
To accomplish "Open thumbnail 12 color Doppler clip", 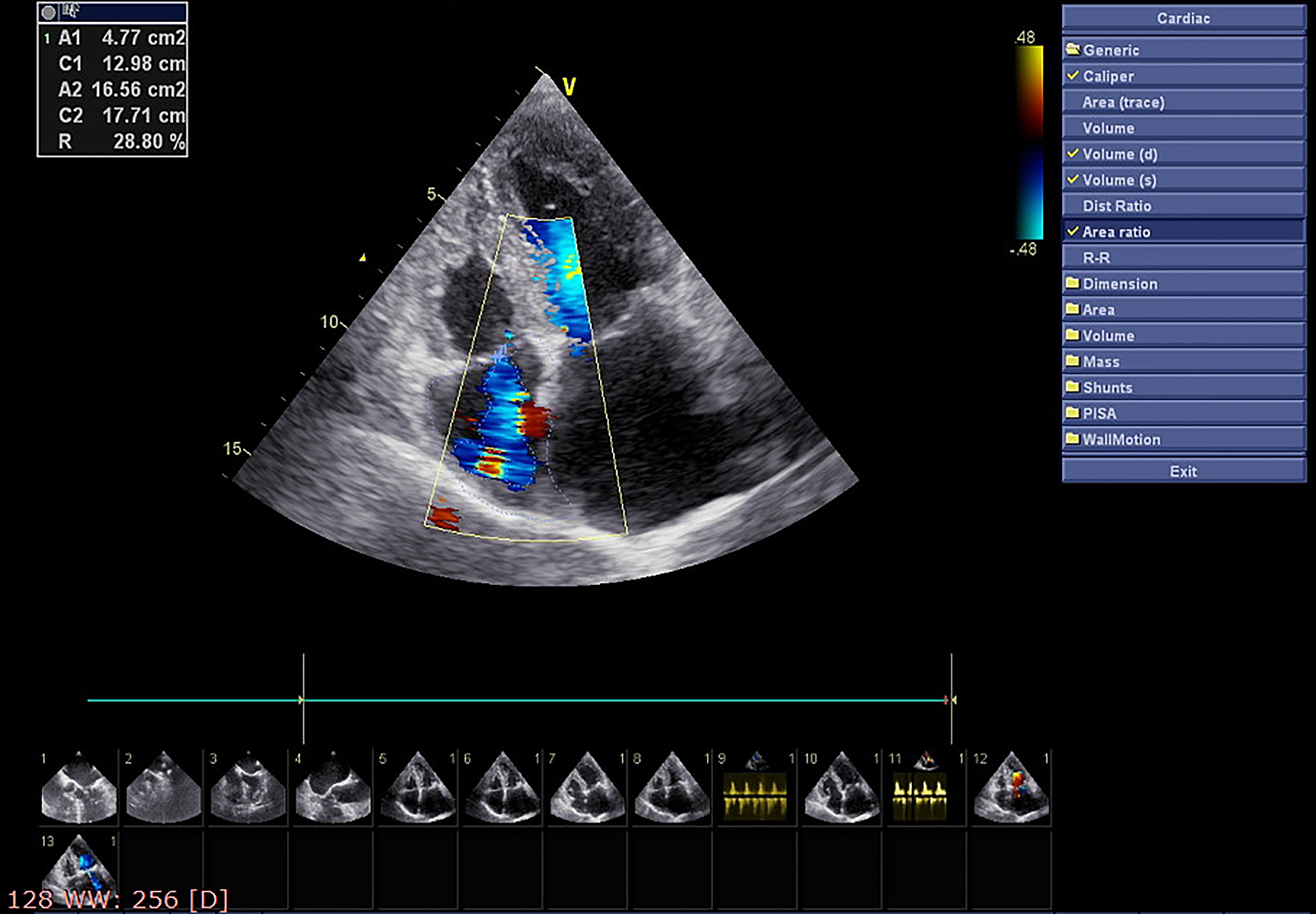I will point(1011,788).
